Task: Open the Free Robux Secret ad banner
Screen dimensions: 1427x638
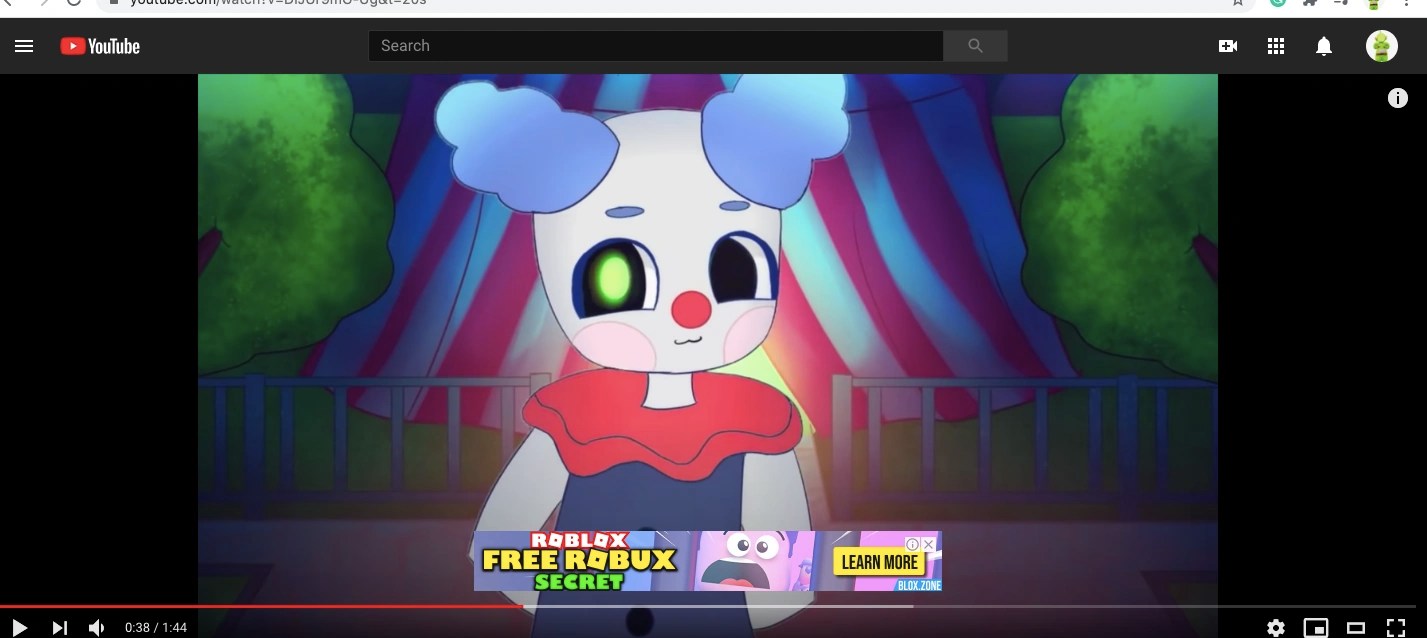Action: coord(708,561)
